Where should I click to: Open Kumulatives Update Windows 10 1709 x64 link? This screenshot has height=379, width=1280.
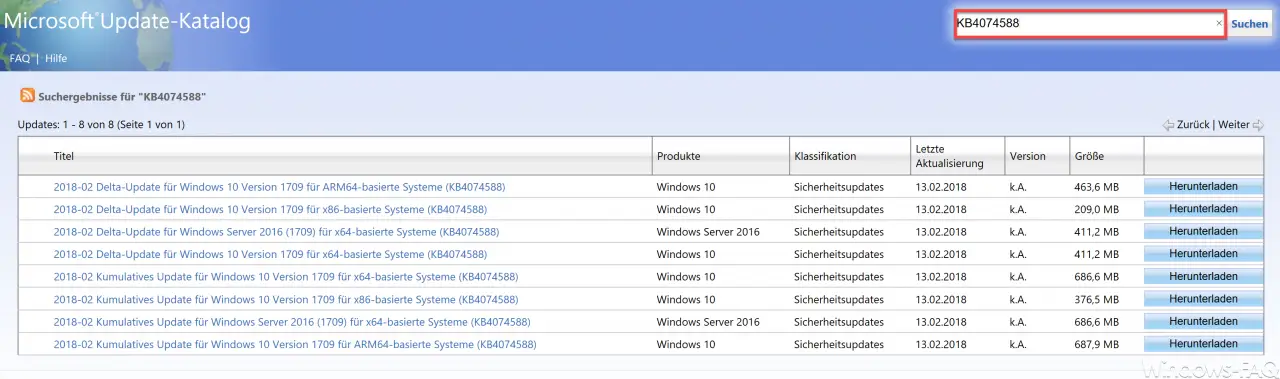[x=286, y=276]
